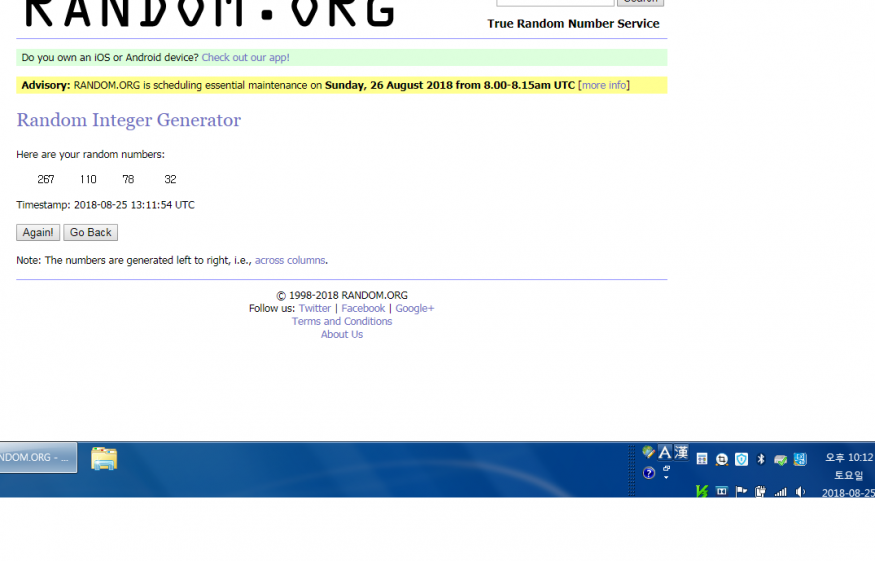This screenshot has width=875, height=561.
Task: Click the blue display tray icon beside V3
Action: (x=722, y=491)
